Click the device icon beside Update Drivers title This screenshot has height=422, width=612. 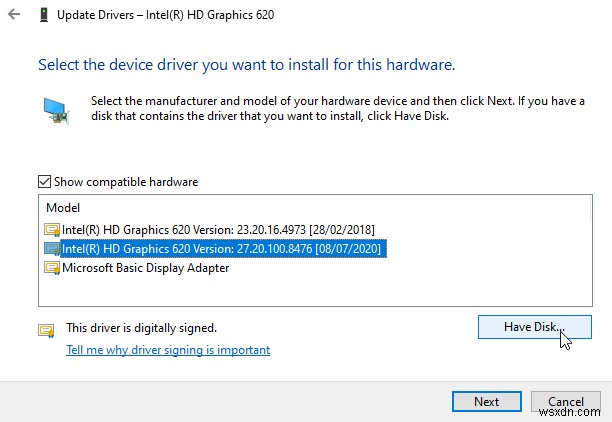click(x=45, y=16)
